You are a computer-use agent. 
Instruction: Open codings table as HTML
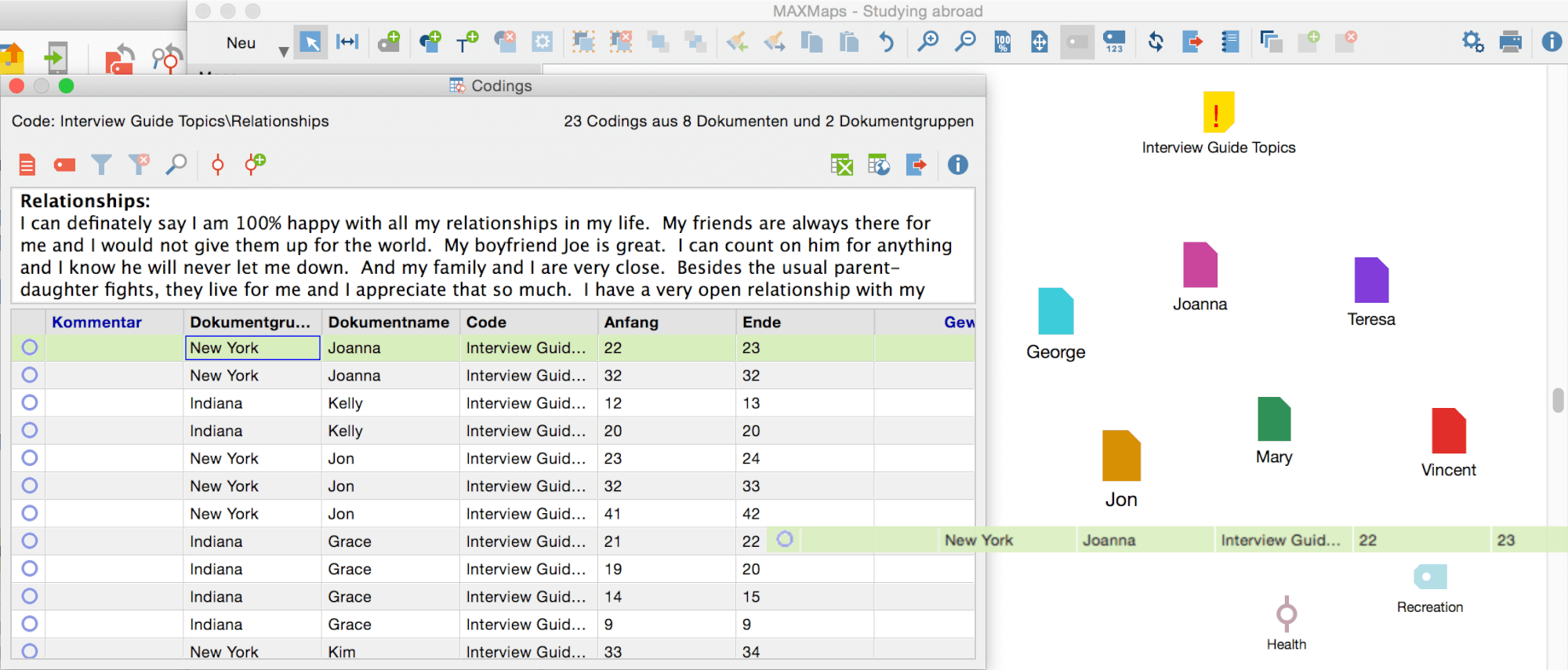point(879,165)
